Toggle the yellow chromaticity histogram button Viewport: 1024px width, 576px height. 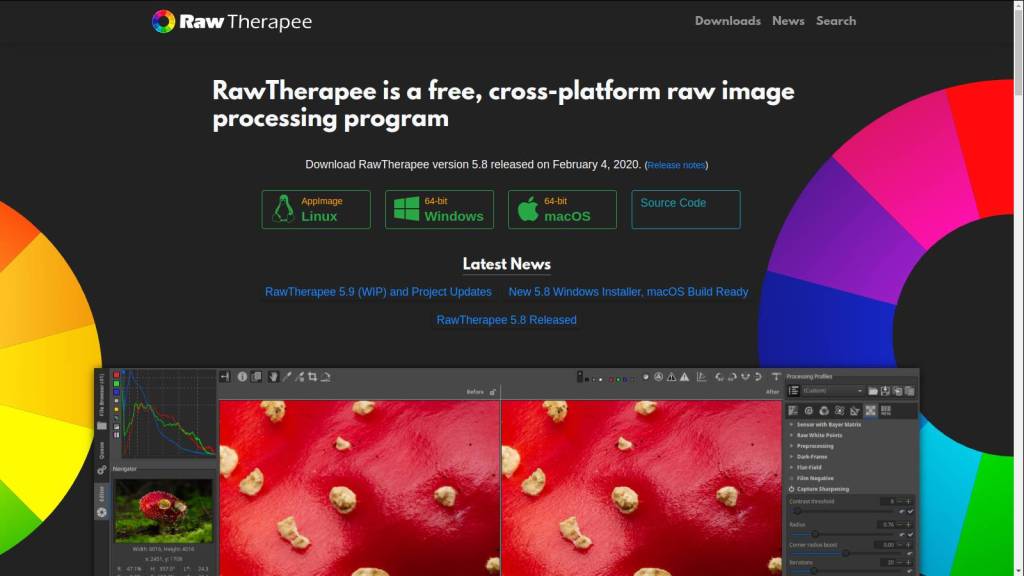[x=117, y=409]
